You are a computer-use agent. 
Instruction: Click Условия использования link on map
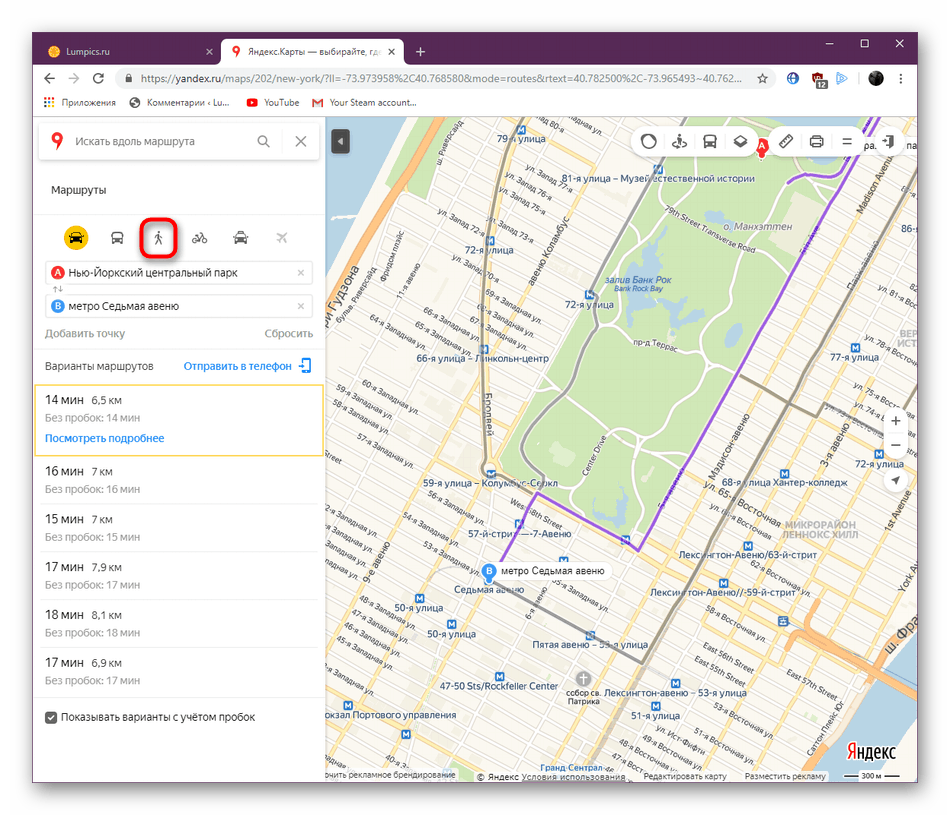coord(573,776)
